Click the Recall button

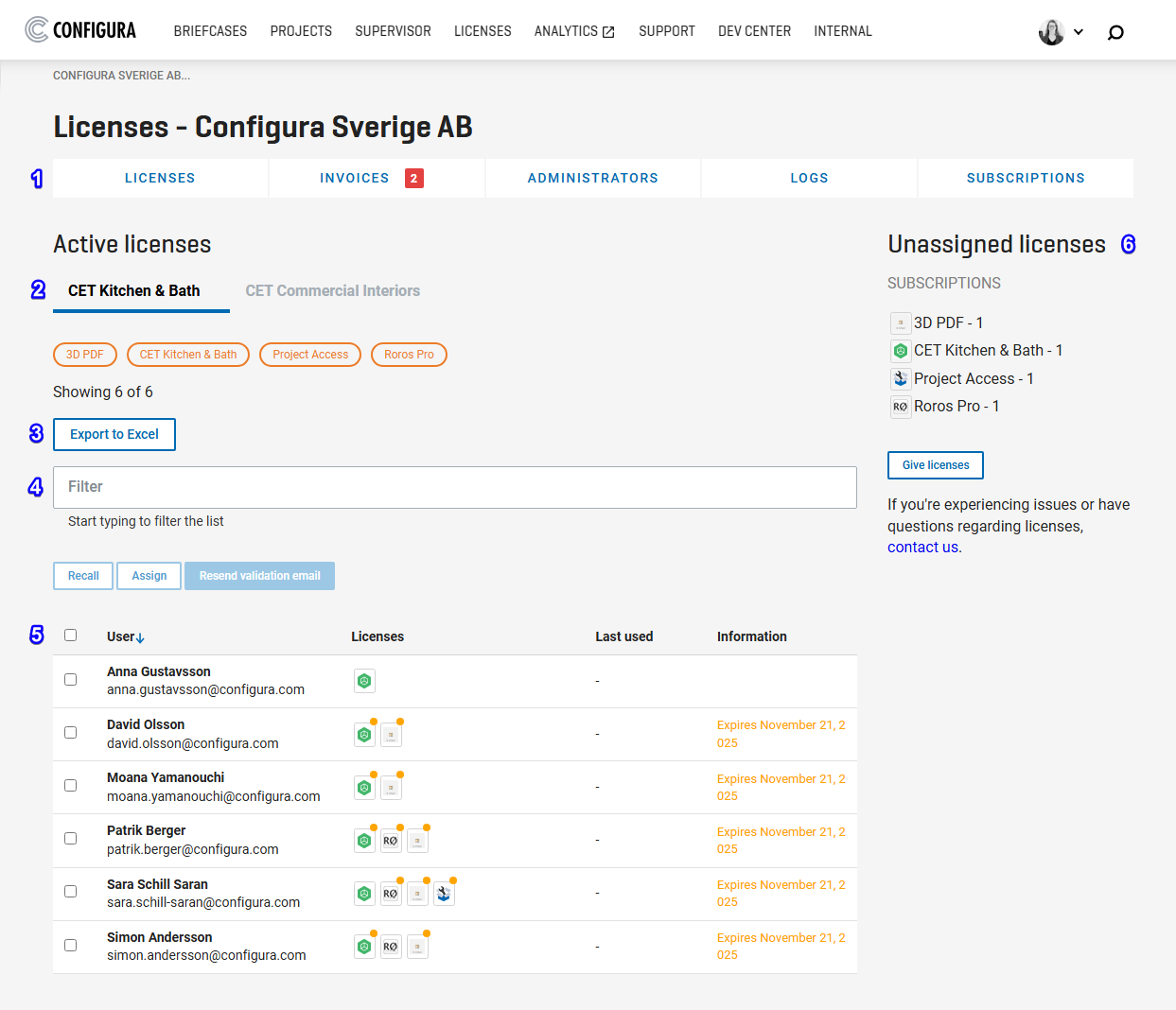pyautogui.click(x=83, y=576)
